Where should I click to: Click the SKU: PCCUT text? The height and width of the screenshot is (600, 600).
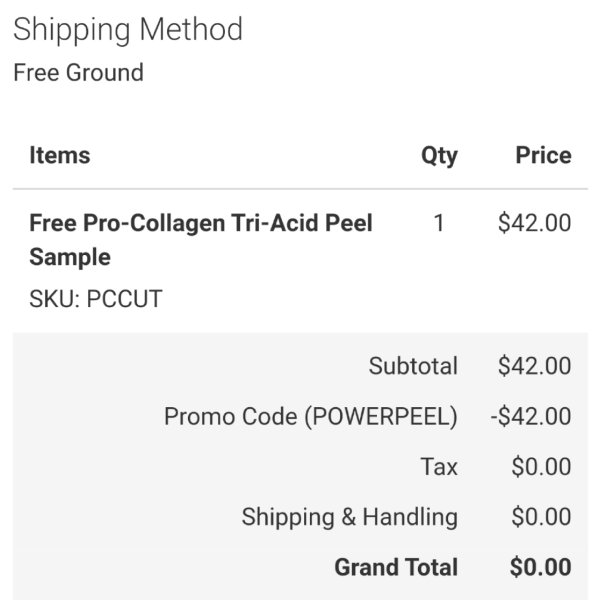coord(96,298)
